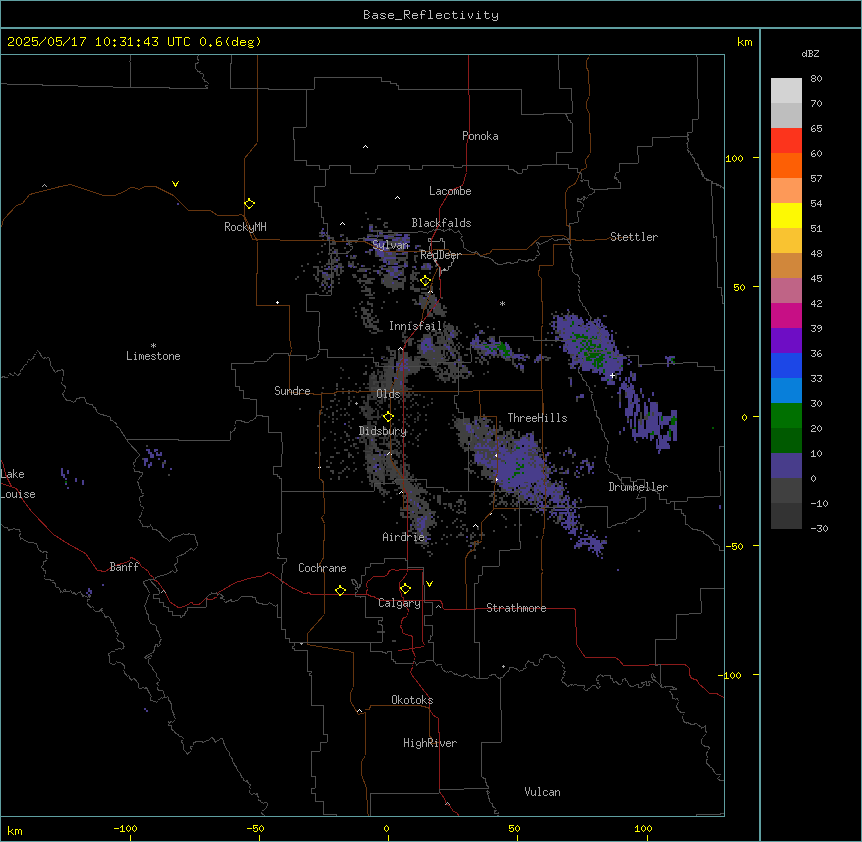This screenshot has height=842, width=862.
Task: Click the asterisk marker east of RedDeer
Action: click(x=502, y=303)
